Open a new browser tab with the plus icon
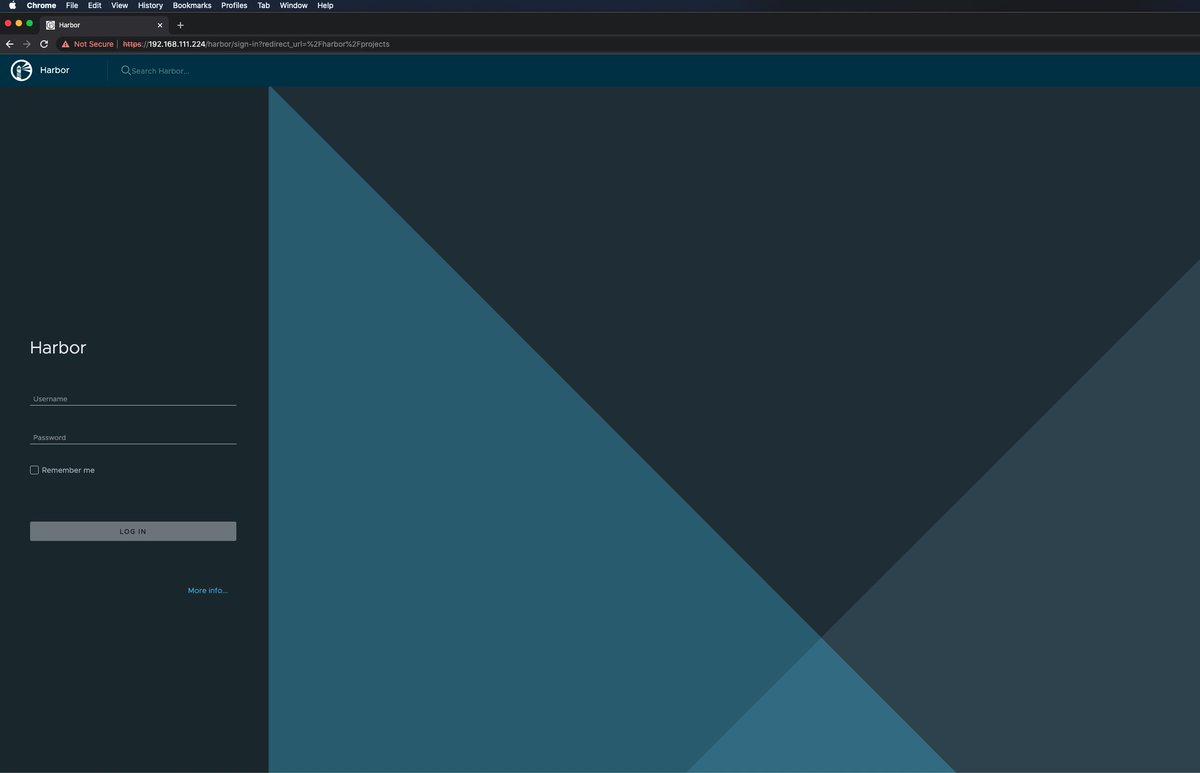This screenshot has width=1200, height=773. click(x=180, y=25)
